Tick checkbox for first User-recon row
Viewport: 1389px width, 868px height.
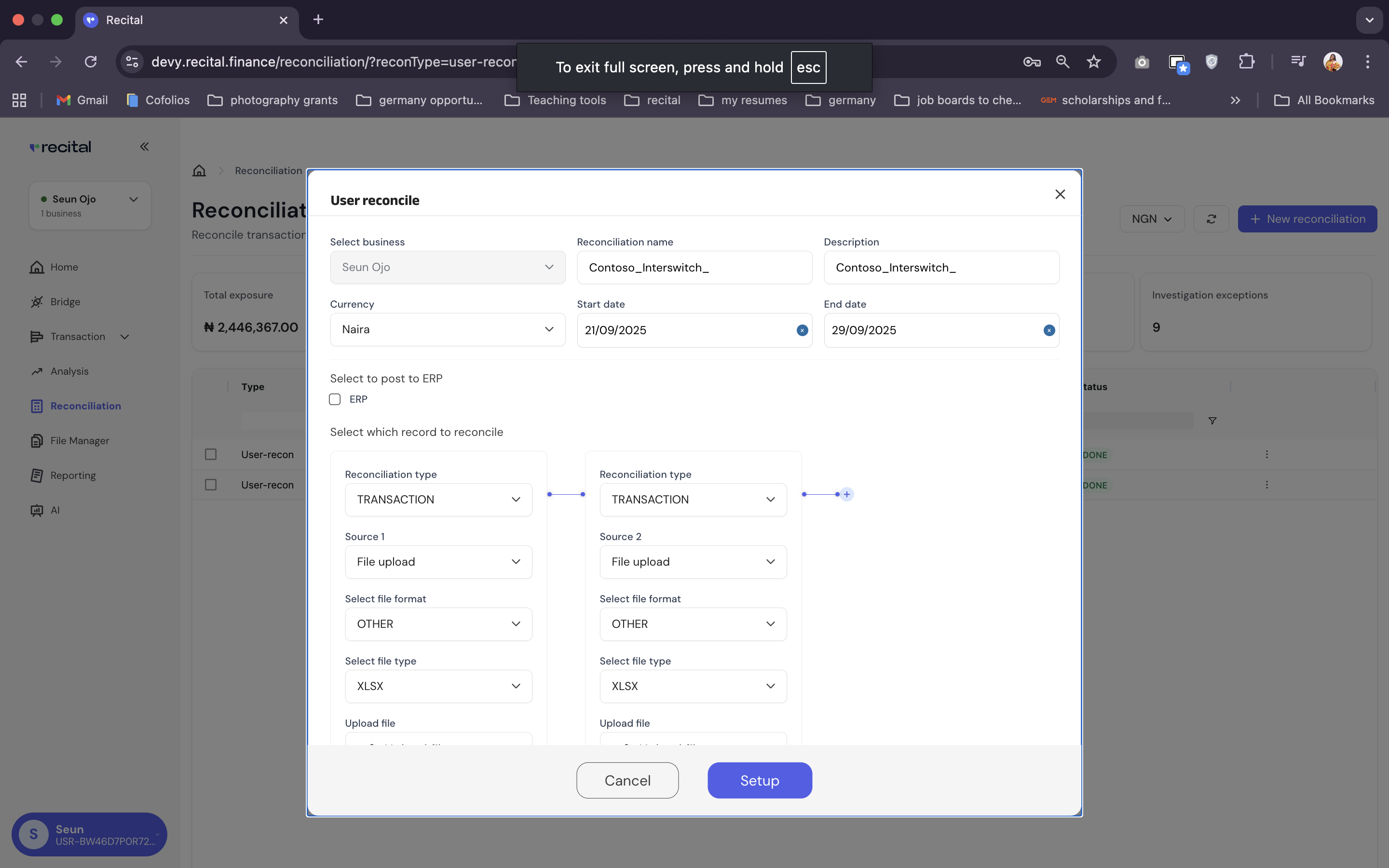coord(211,454)
